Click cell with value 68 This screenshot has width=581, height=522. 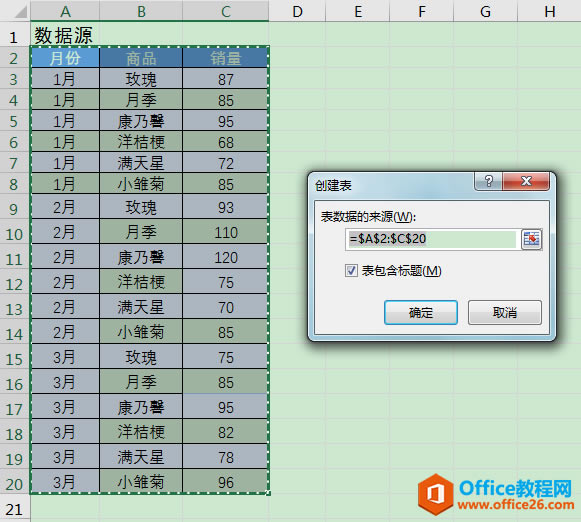click(226, 142)
